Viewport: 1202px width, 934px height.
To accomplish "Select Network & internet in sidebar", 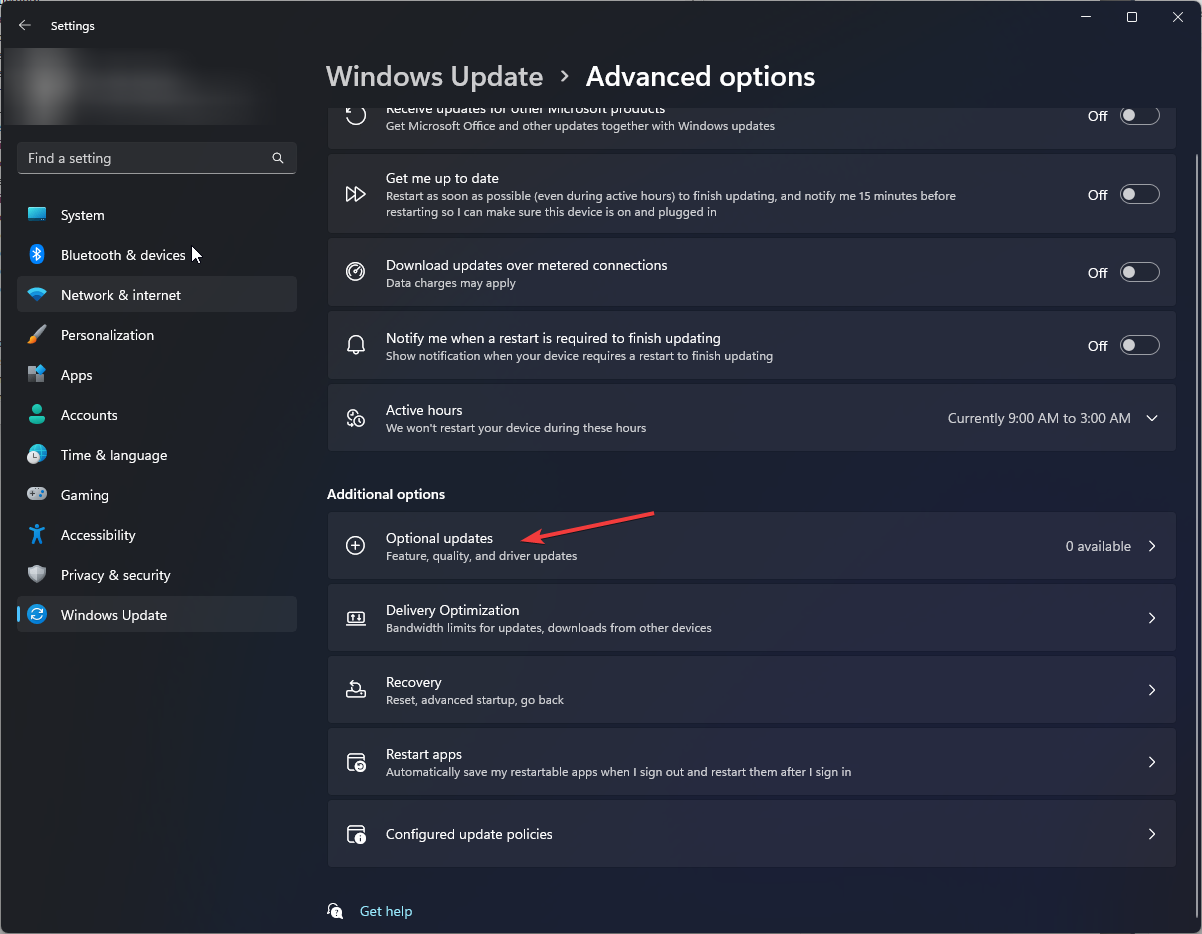I will pyautogui.click(x=157, y=295).
